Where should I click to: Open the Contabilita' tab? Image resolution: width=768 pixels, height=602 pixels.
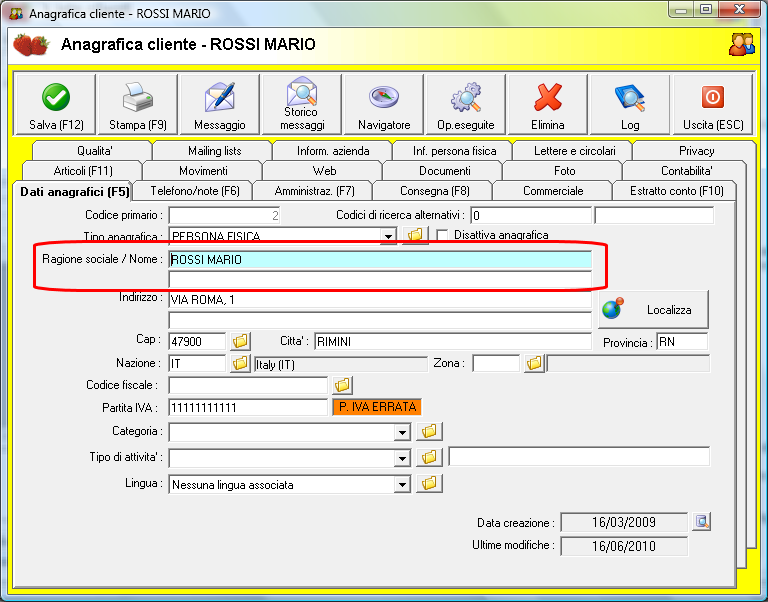[686, 170]
